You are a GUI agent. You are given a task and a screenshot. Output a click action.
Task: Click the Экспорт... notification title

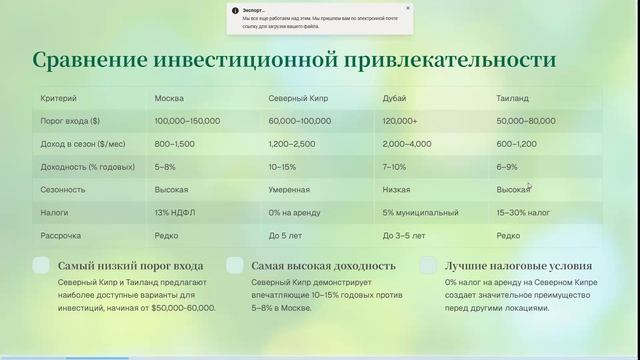253,11
